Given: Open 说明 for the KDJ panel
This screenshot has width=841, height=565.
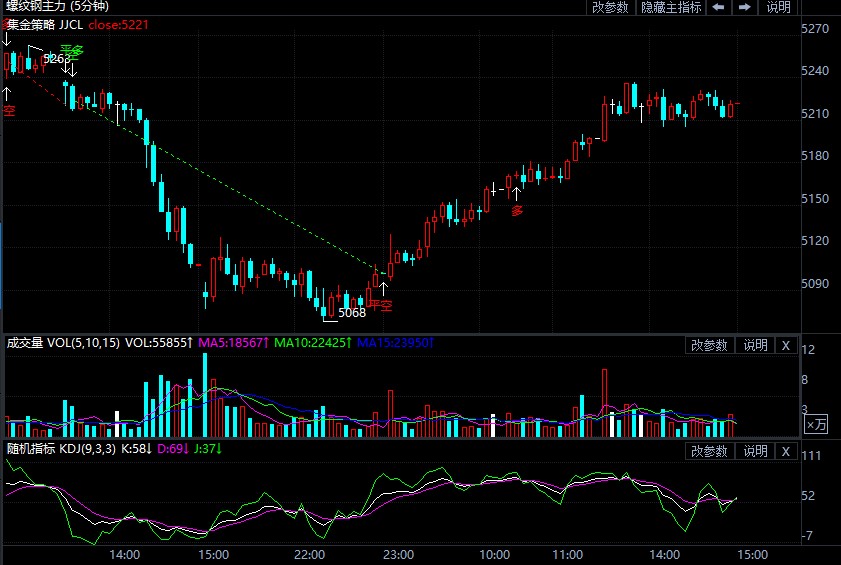Looking at the screenshot, I should pos(754,452).
